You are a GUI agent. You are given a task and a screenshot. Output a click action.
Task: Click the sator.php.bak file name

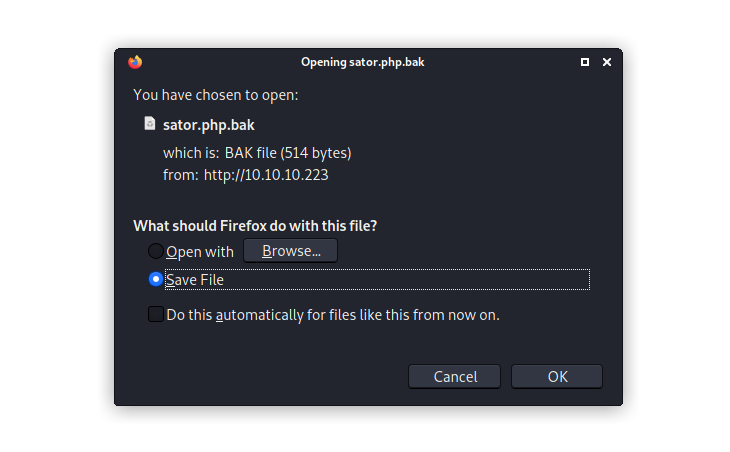[x=207, y=124]
